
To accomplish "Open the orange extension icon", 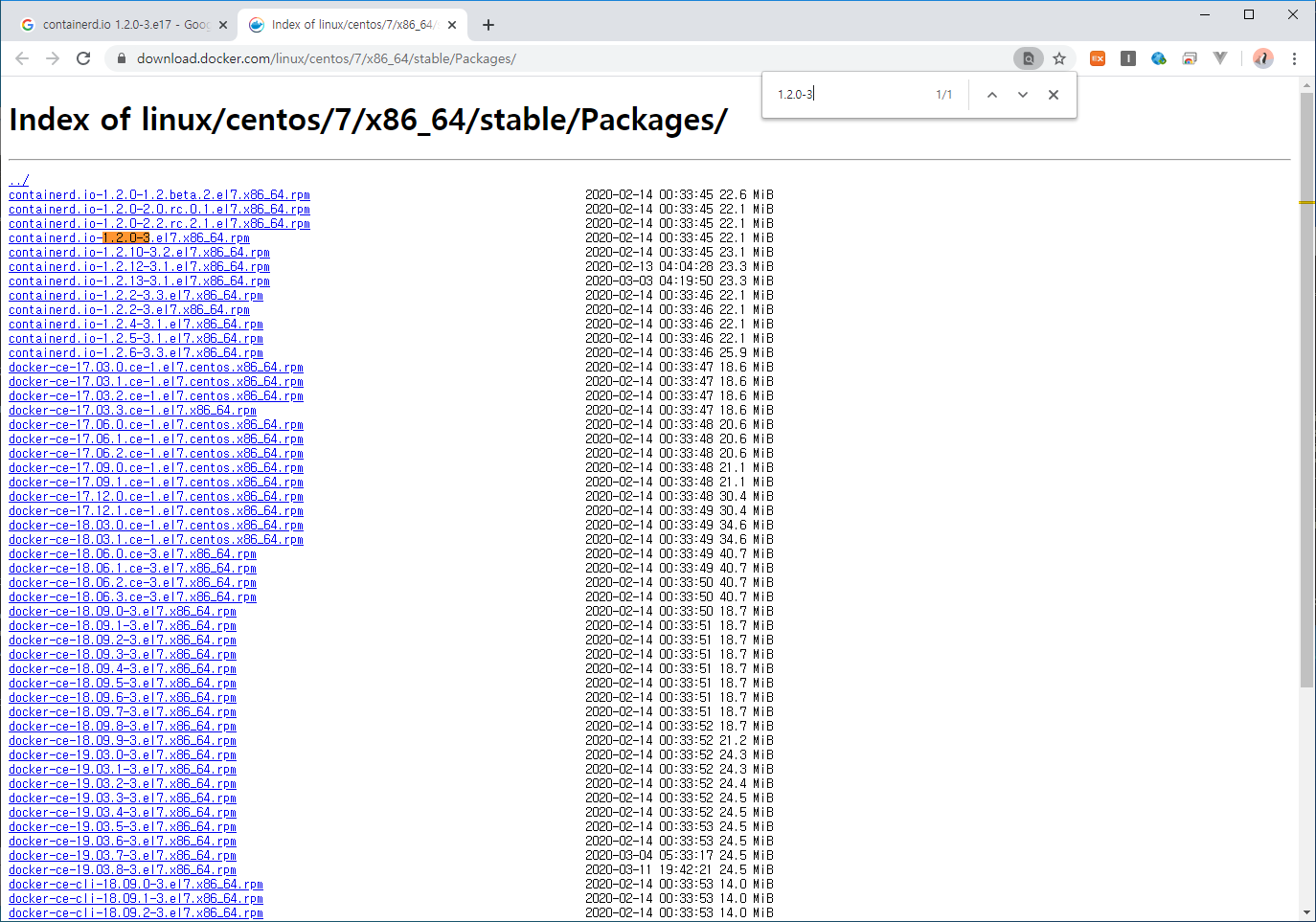I will [1098, 58].
